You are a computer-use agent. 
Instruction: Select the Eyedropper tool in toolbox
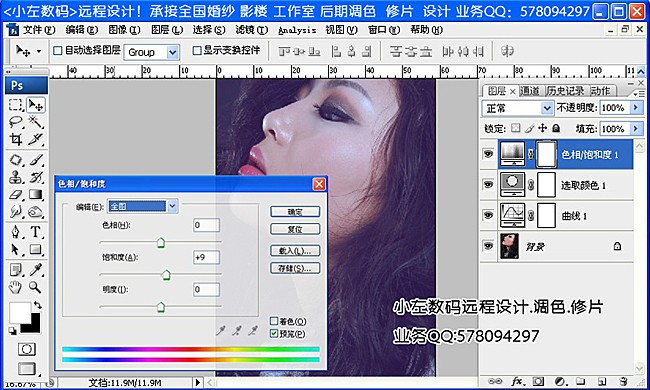pyautogui.click(x=36, y=270)
